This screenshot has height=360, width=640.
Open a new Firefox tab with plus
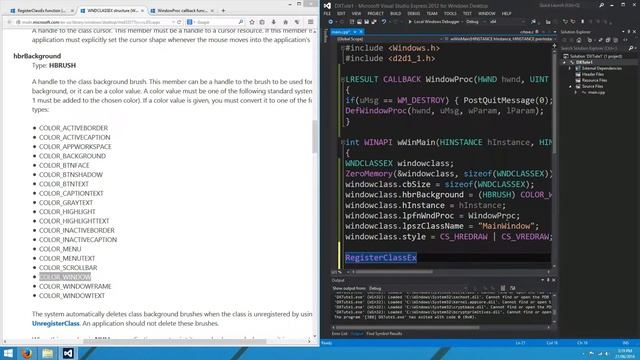coord(223,10)
